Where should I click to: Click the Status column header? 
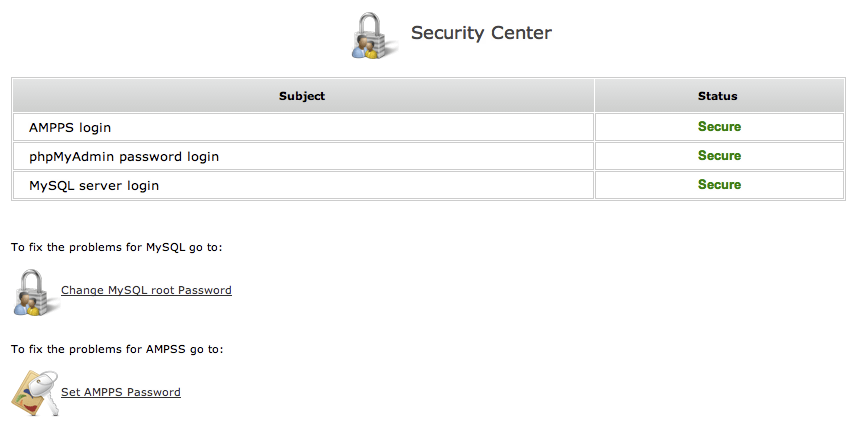719,96
